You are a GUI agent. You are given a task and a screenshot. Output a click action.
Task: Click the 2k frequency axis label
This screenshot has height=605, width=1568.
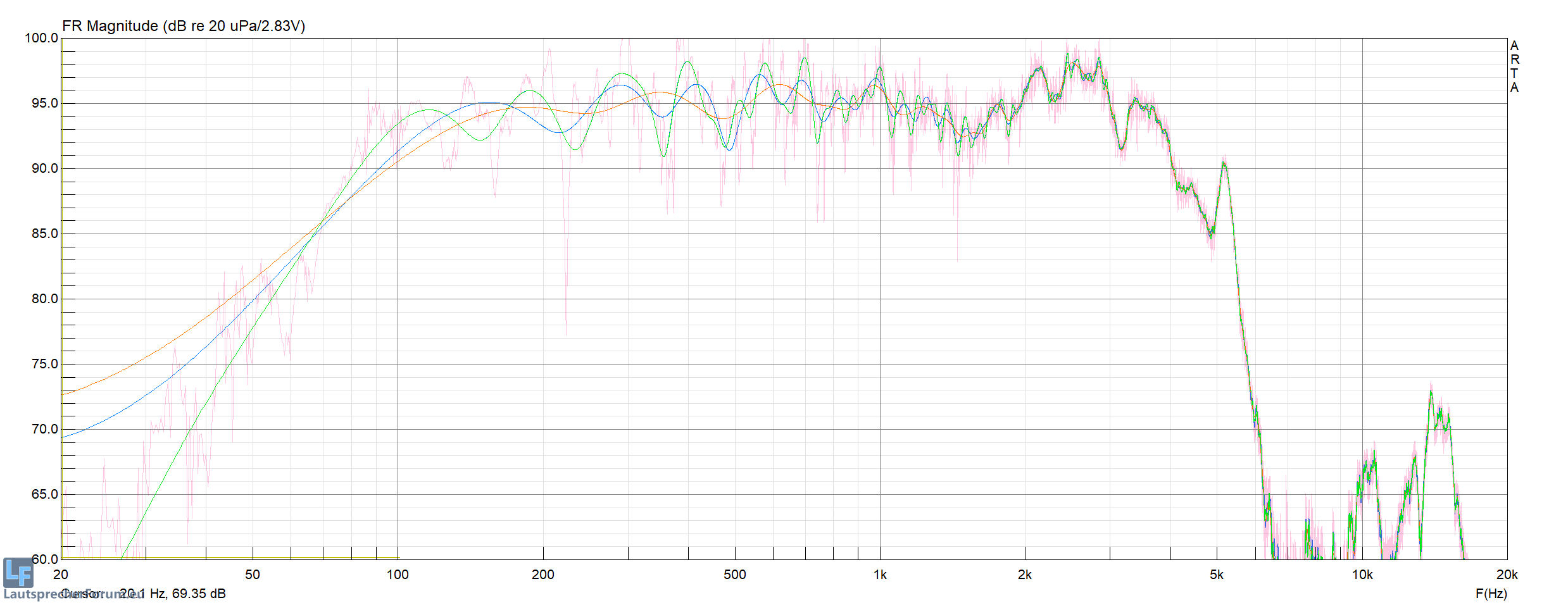(1024, 575)
